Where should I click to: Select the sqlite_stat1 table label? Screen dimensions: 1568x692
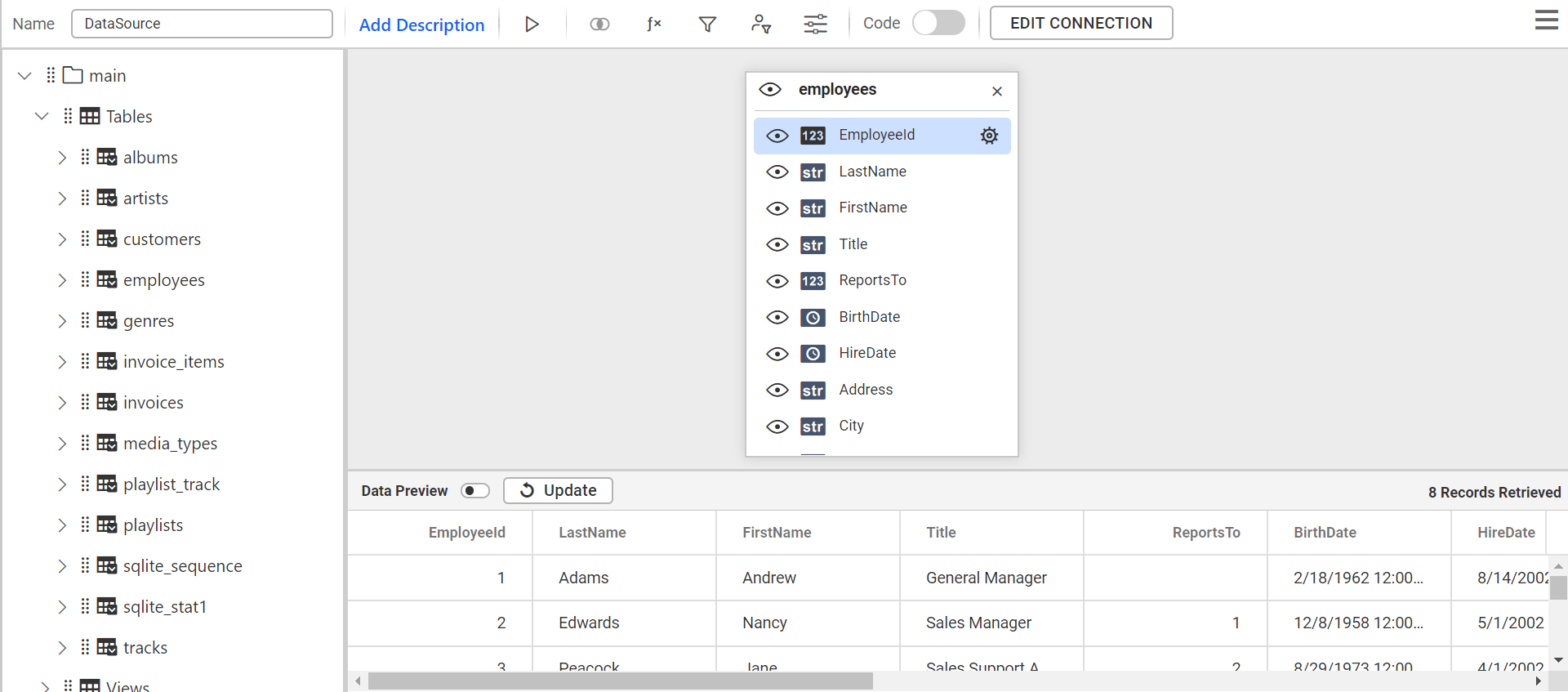165,606
